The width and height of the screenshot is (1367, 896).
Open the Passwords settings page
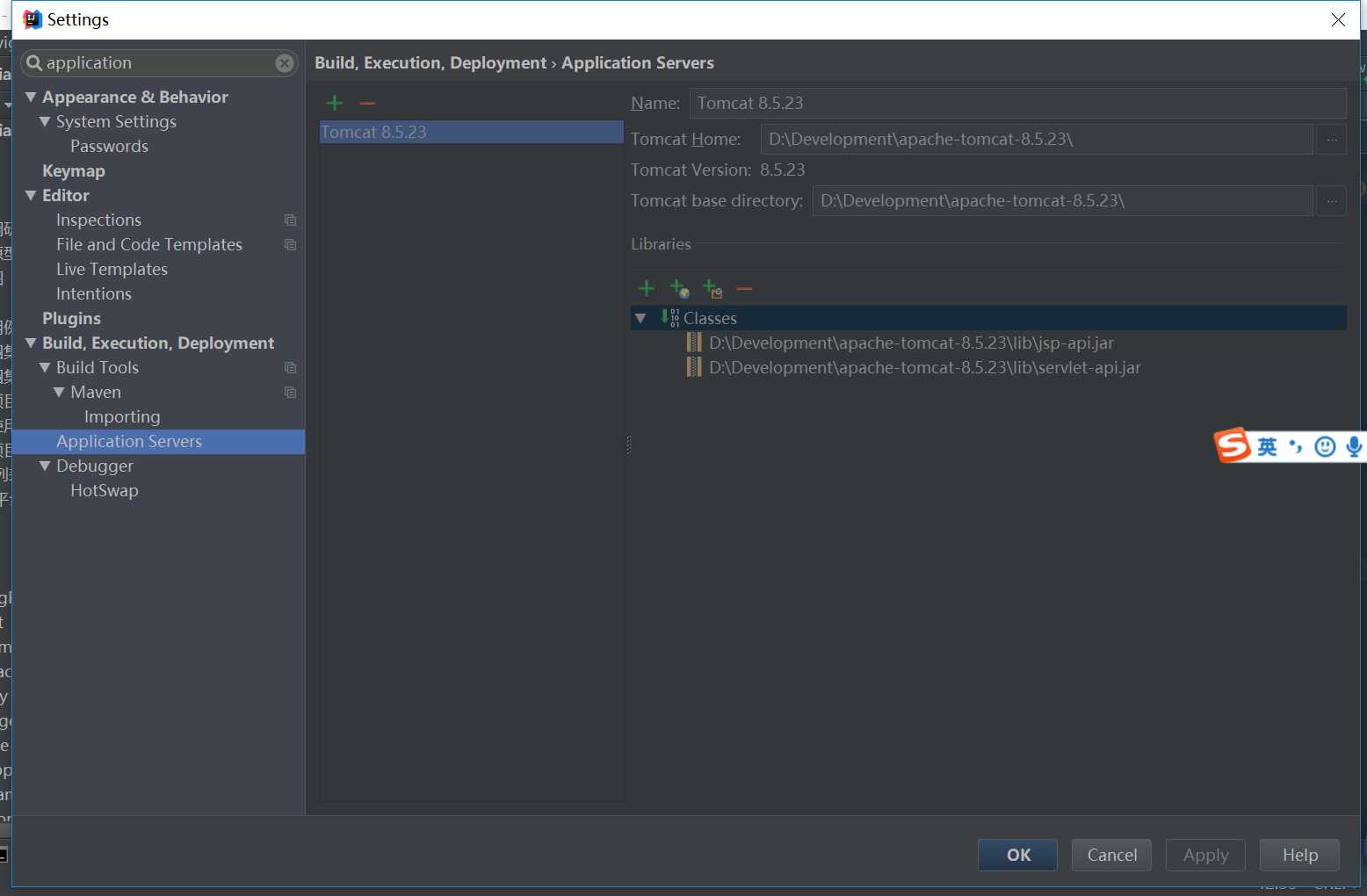109,146
